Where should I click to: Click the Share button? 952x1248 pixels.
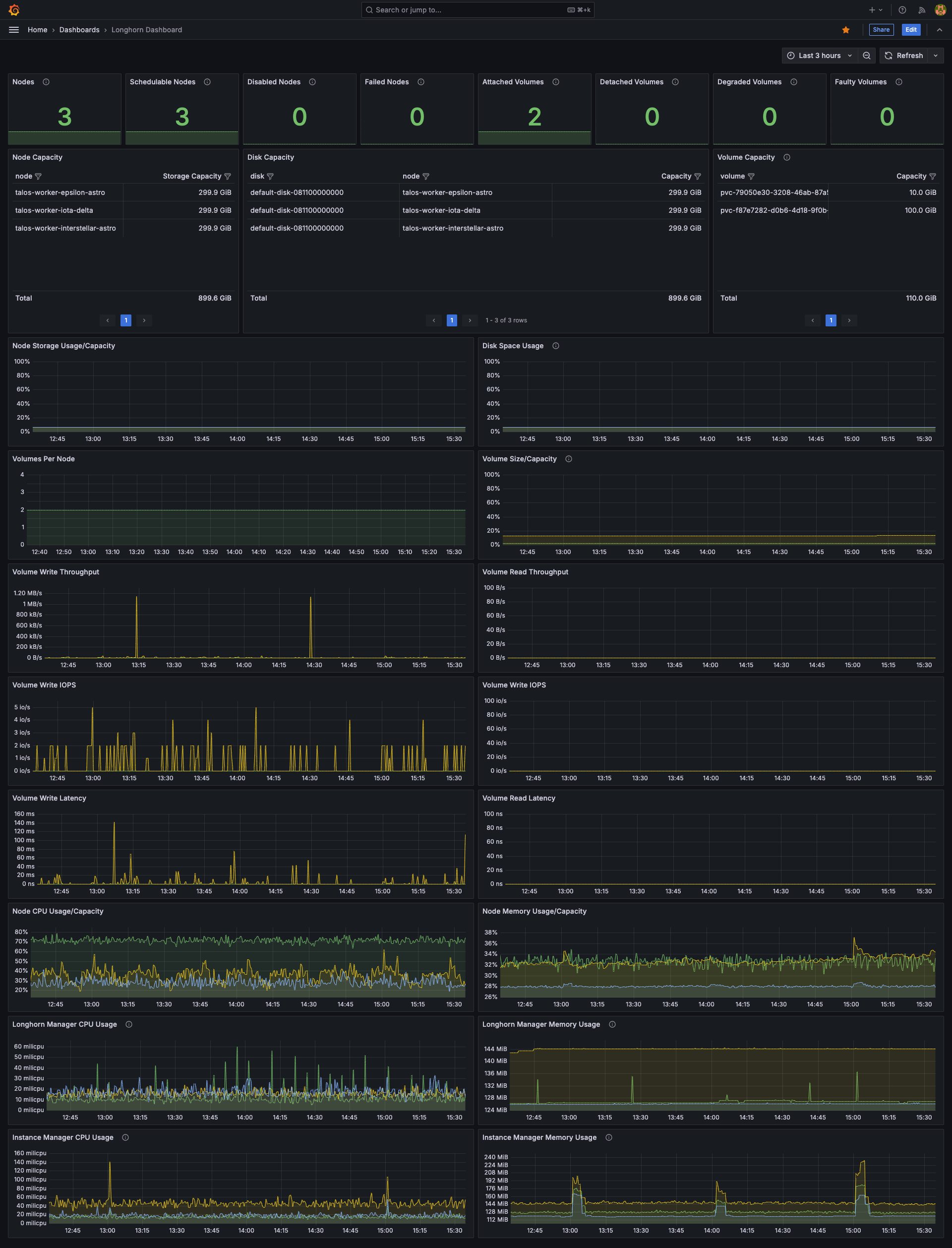point(881,30)
